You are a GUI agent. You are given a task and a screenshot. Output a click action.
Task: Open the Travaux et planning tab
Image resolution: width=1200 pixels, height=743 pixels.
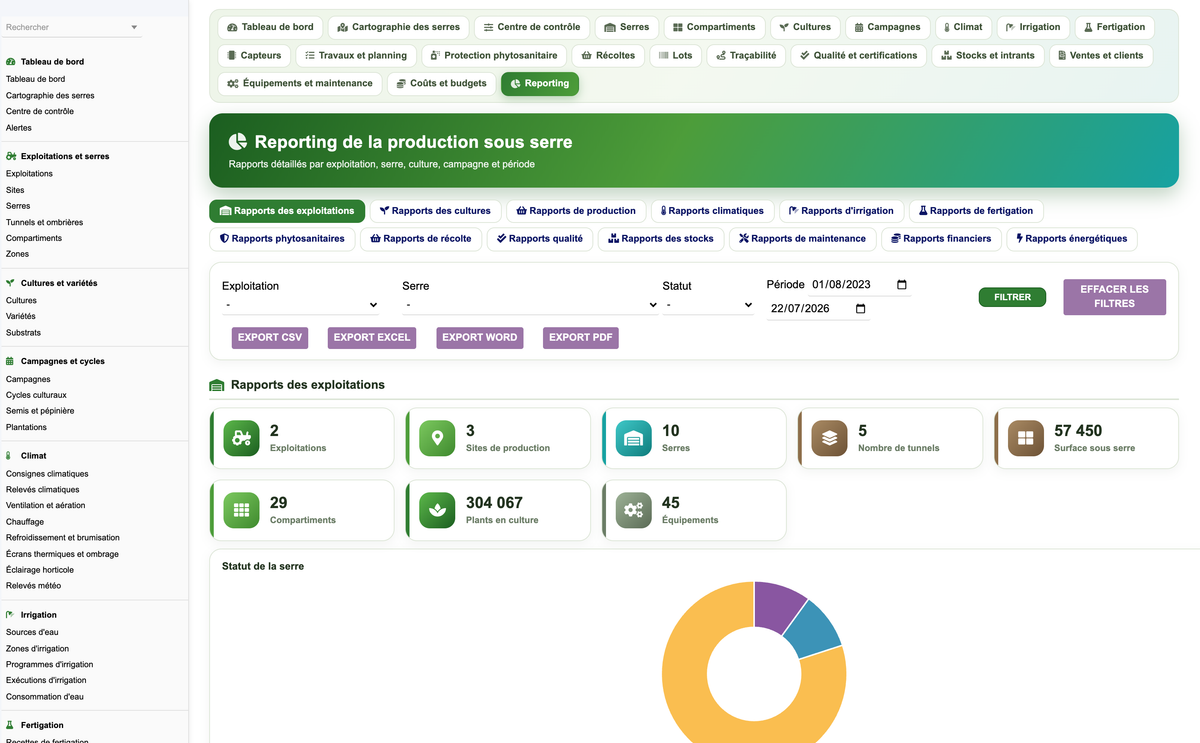pos(356,55)
